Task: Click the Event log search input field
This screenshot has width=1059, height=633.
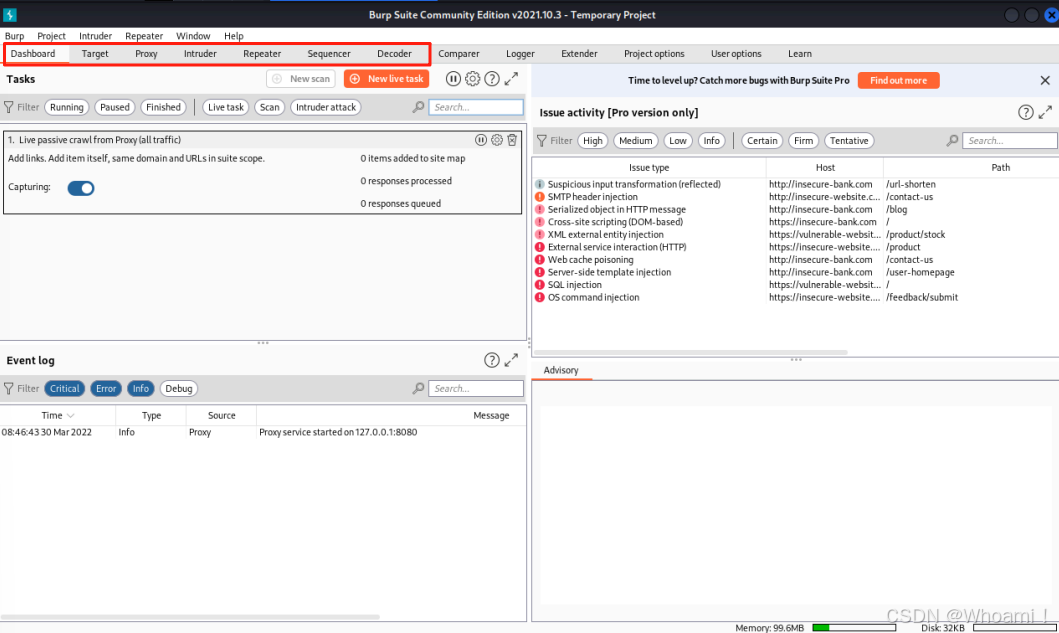Action: [x=475, y=388]
